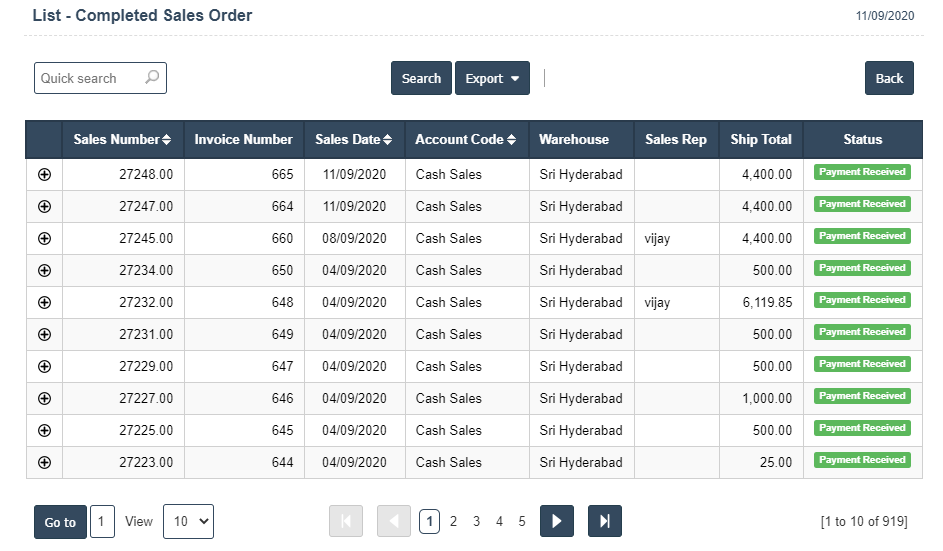943x551 pixels.
Task: Open page 5 in pagination
Action: click(522, 521)
